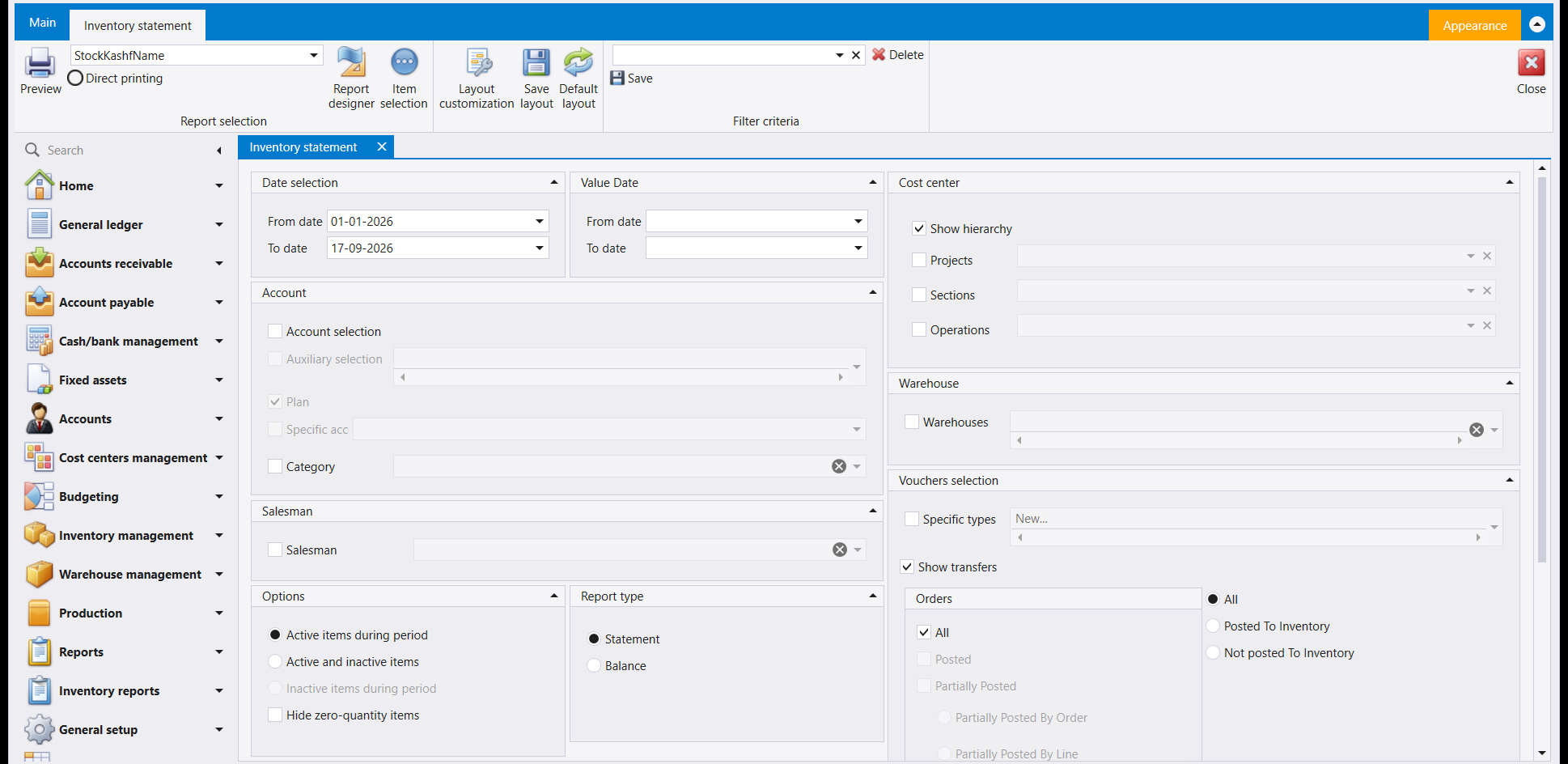Screen dimensions: 1568x764
Task: Open the Value Date To date picker
Action: [x=858, y=248]
